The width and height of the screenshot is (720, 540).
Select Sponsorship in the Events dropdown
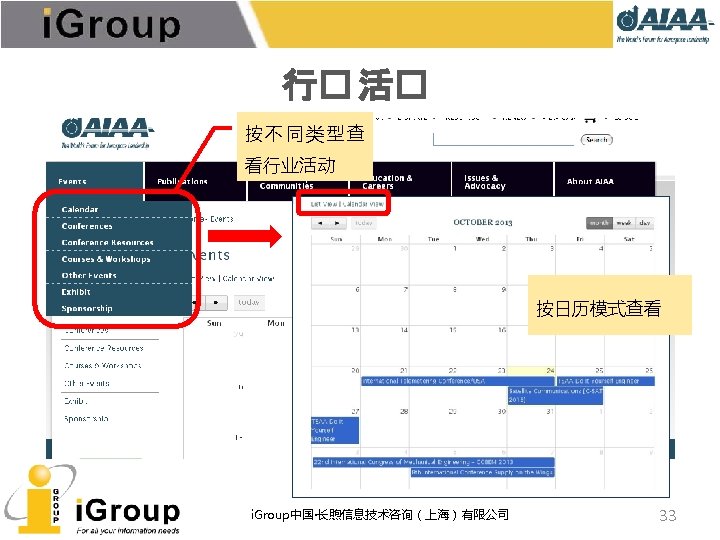[87, 308]
